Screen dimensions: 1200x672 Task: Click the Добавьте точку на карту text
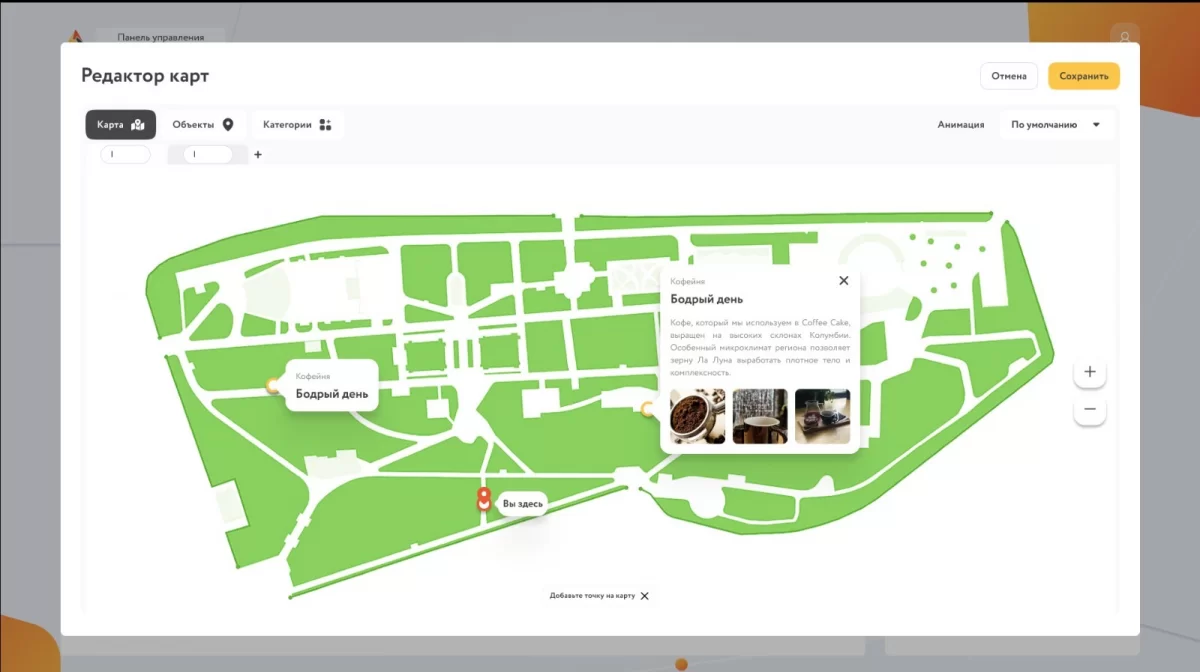pos(592,596)
